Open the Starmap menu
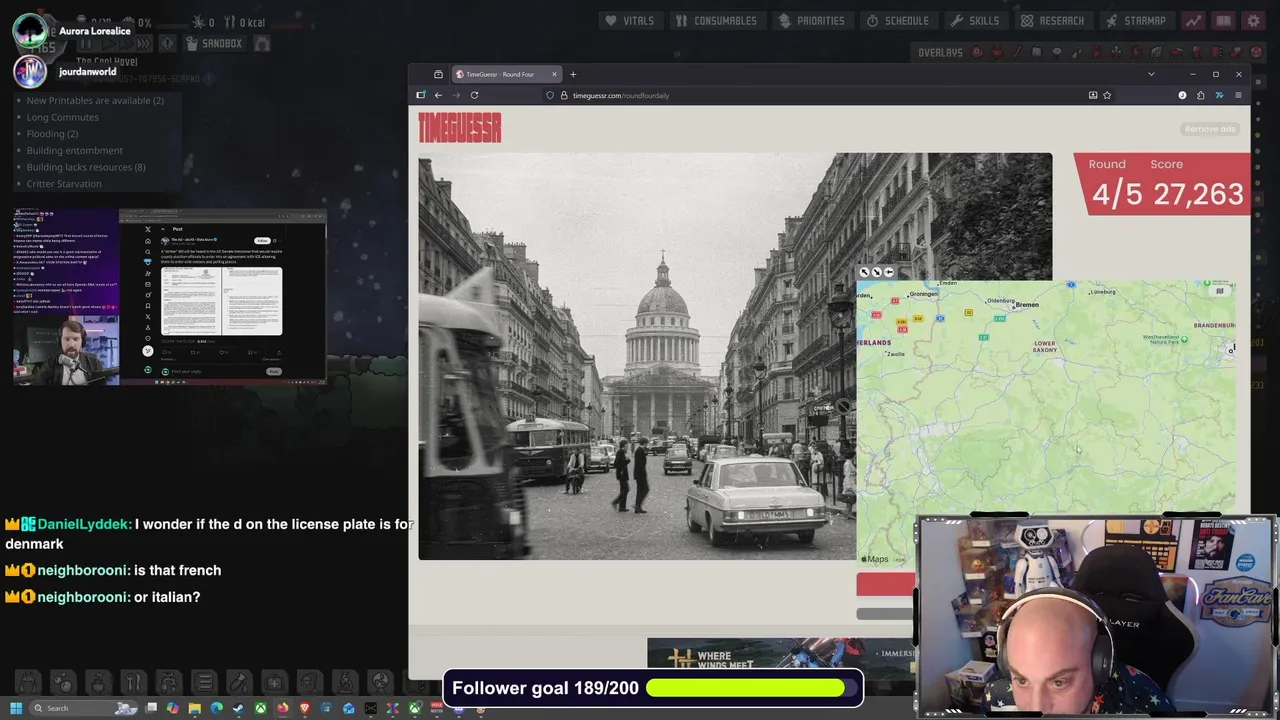The height and width of the screenshot is (720, 1280). coord(1136,20)
